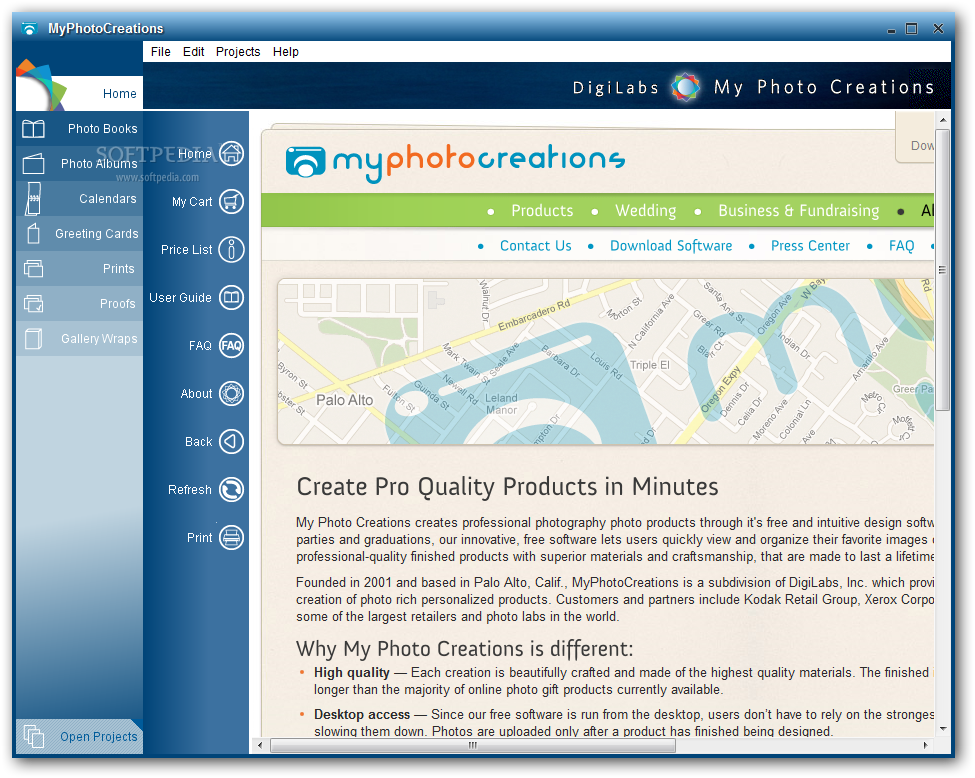This screenshot has width=975, height=778.
Task: Click the Prints stacked-photos icon
Action: [x=34, y=269]
